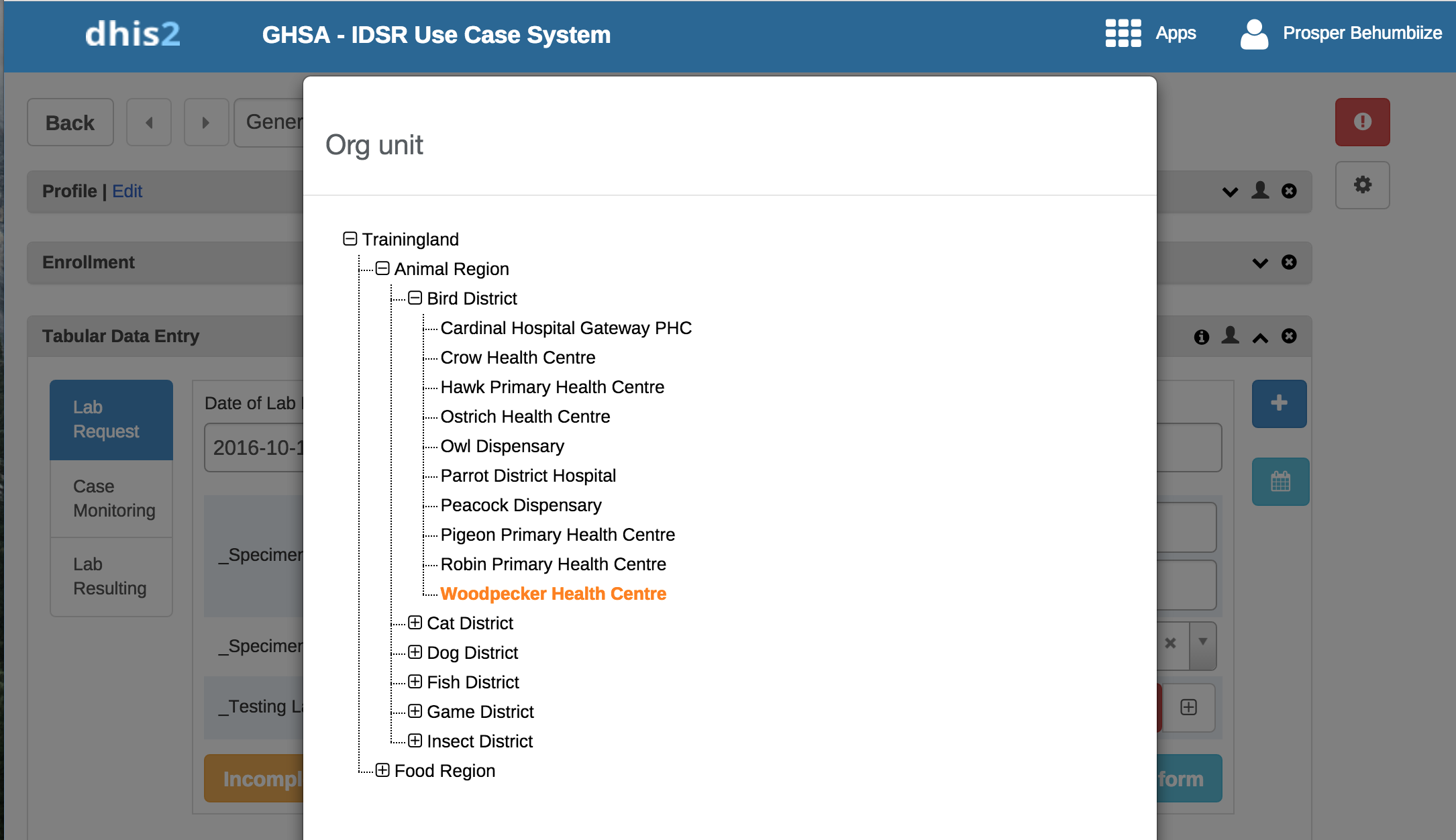Image resolution: width=1456 pixels, height=840 pixels.
Task: Collapse the Bird District node
Action: point(415,298)
